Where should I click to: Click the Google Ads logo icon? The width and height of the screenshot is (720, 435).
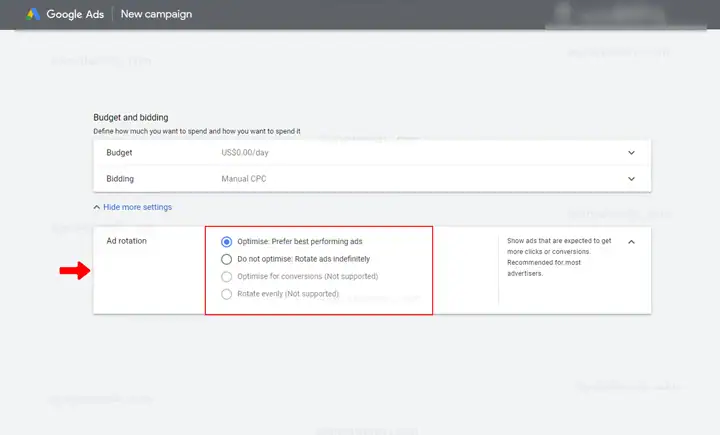[x=33, y=14]
